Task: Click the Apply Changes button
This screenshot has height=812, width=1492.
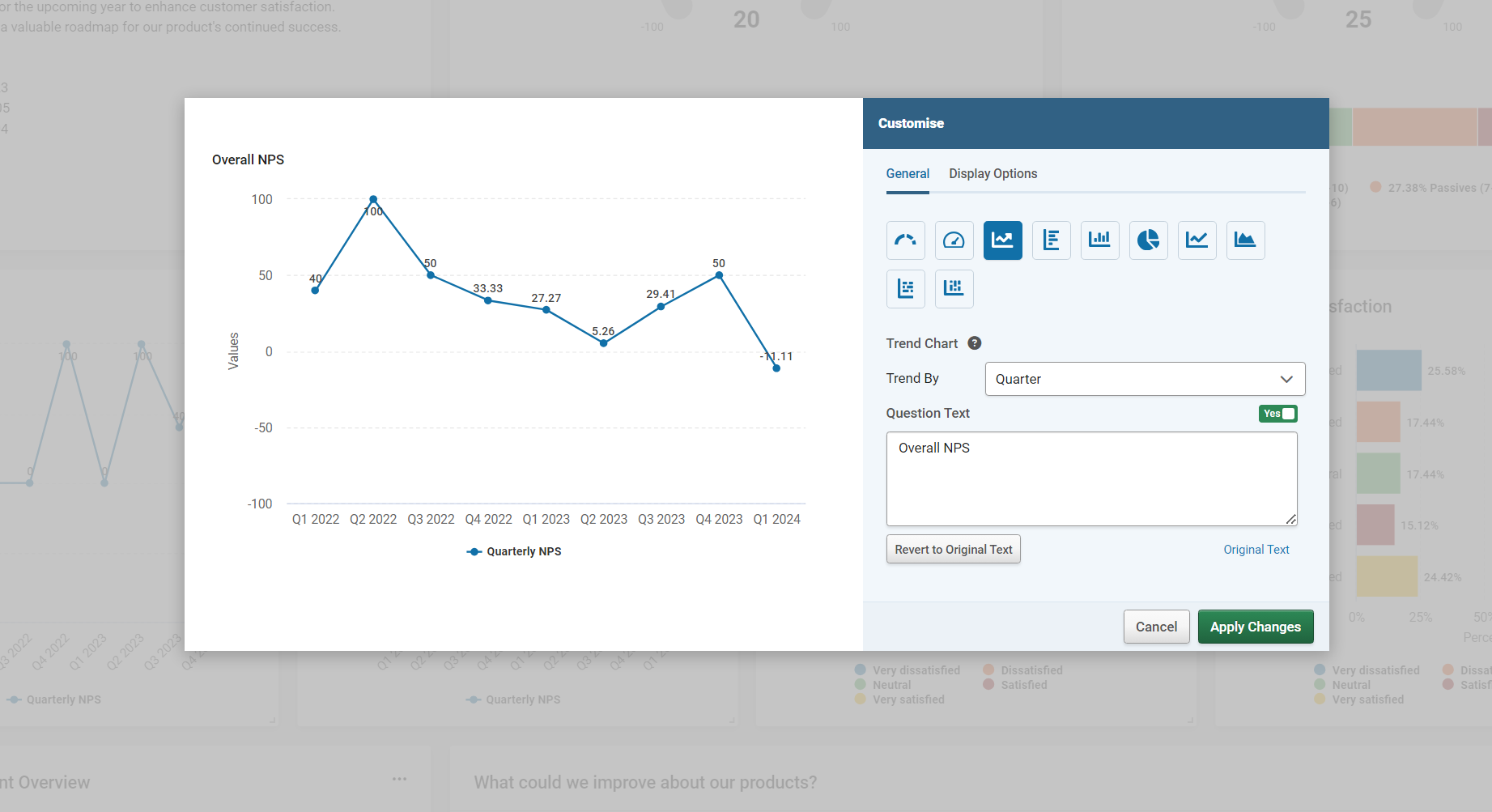Action: point(1255,627)
